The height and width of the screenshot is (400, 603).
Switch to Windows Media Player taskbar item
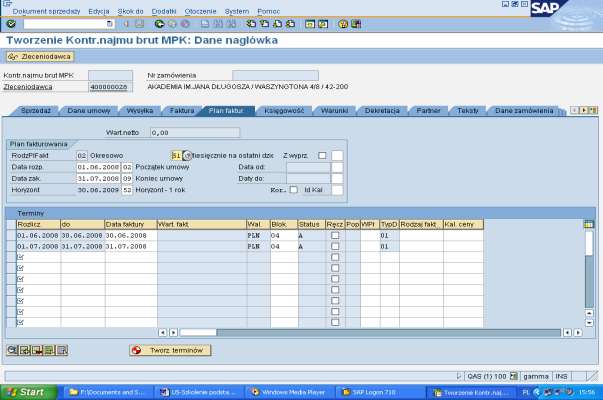tap(289, 392)
